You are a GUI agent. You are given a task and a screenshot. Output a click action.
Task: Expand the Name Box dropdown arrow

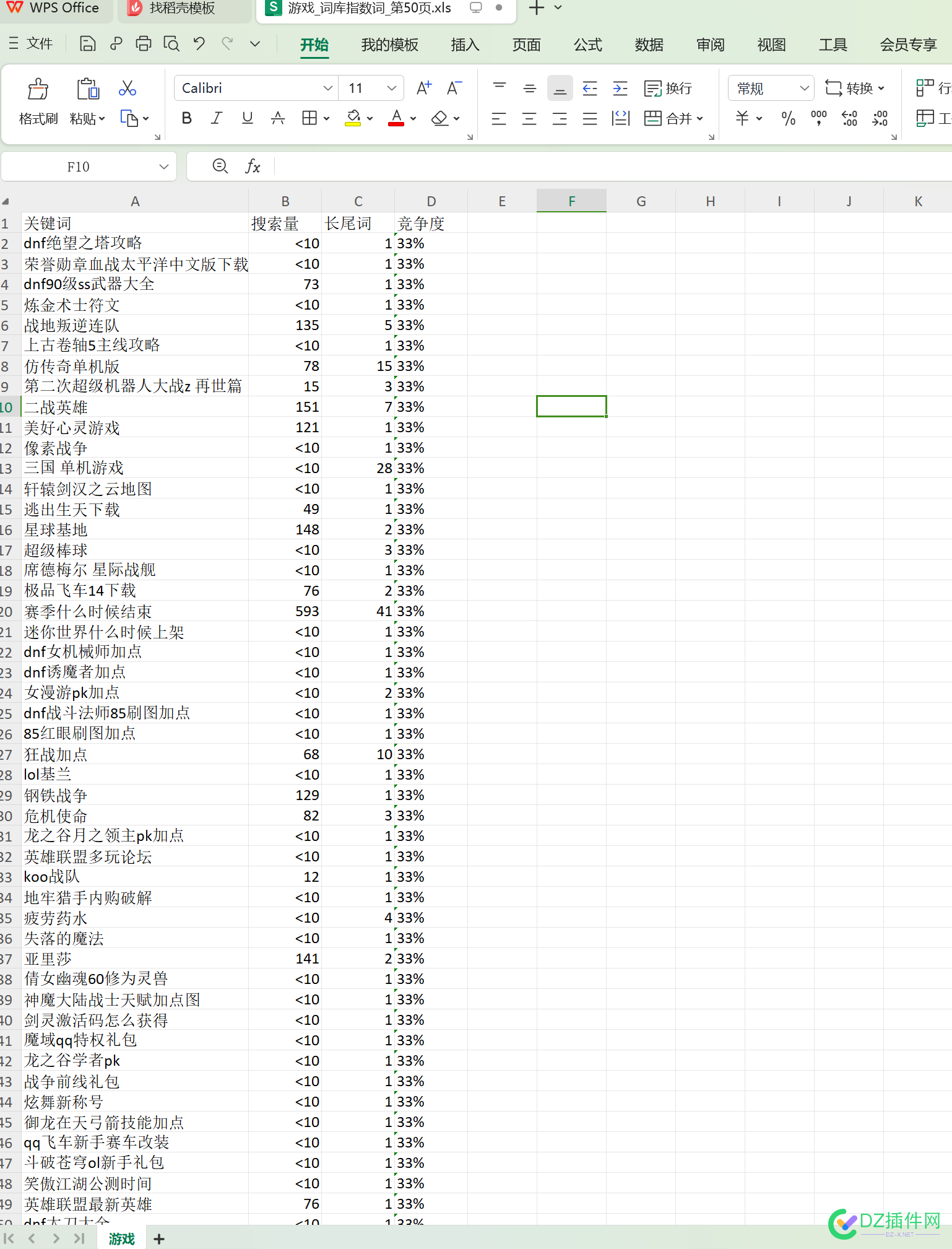coord(163,167)
